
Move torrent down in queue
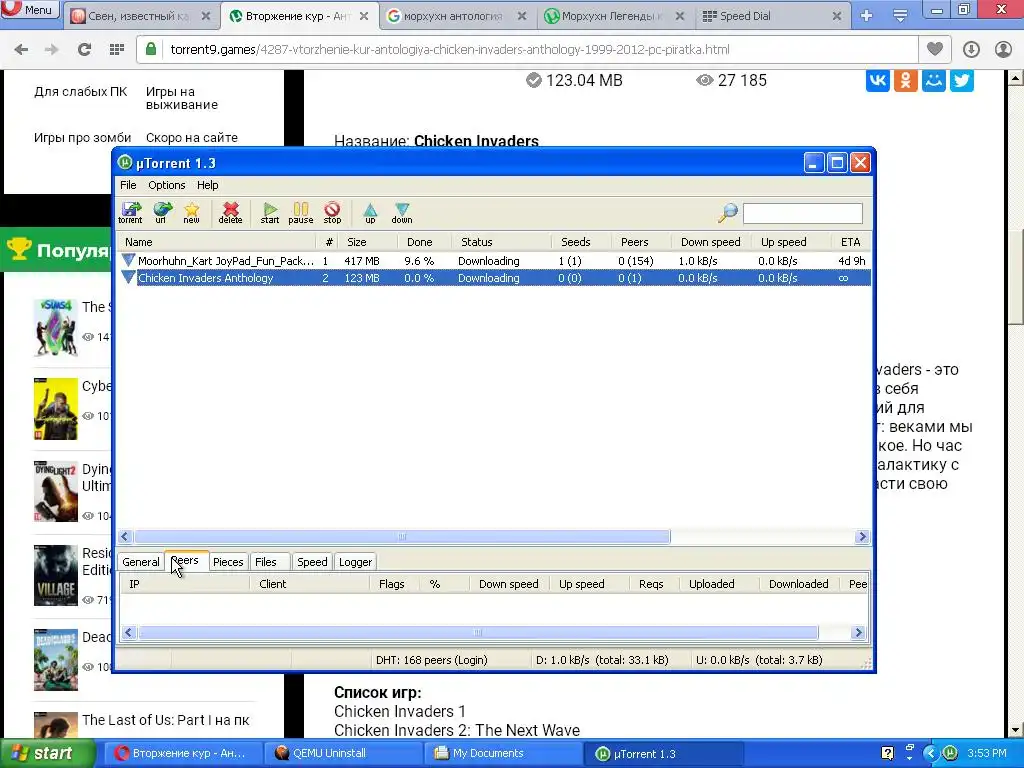(402, 212)
